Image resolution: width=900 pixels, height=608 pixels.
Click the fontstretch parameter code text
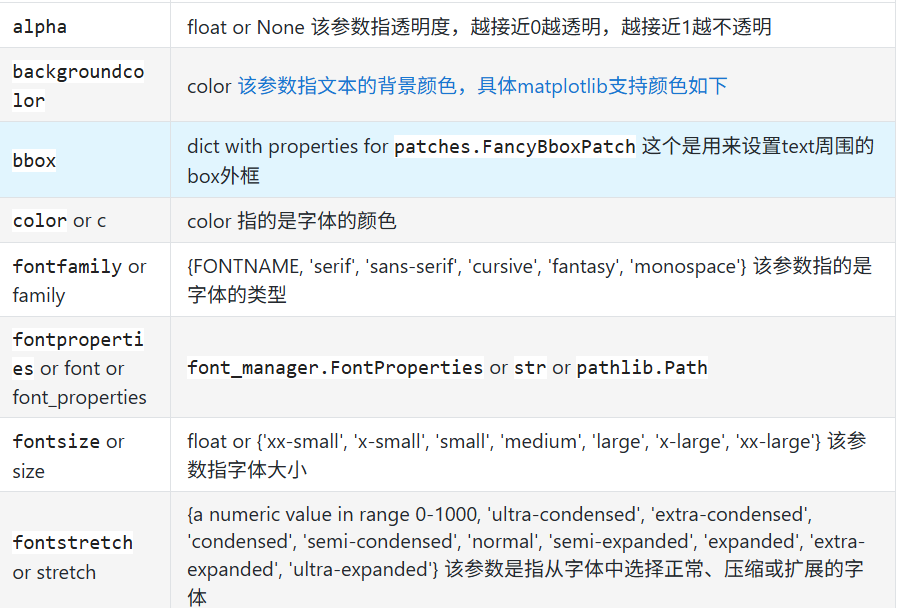coord(73,543)
